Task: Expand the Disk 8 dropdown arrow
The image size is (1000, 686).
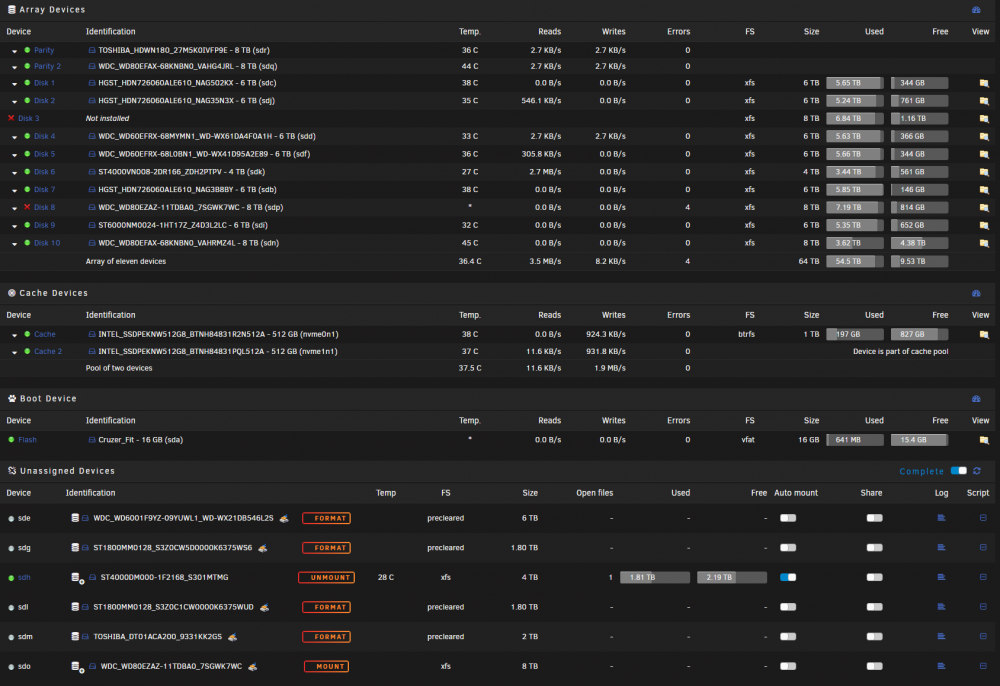Action: tap(15, 208)
